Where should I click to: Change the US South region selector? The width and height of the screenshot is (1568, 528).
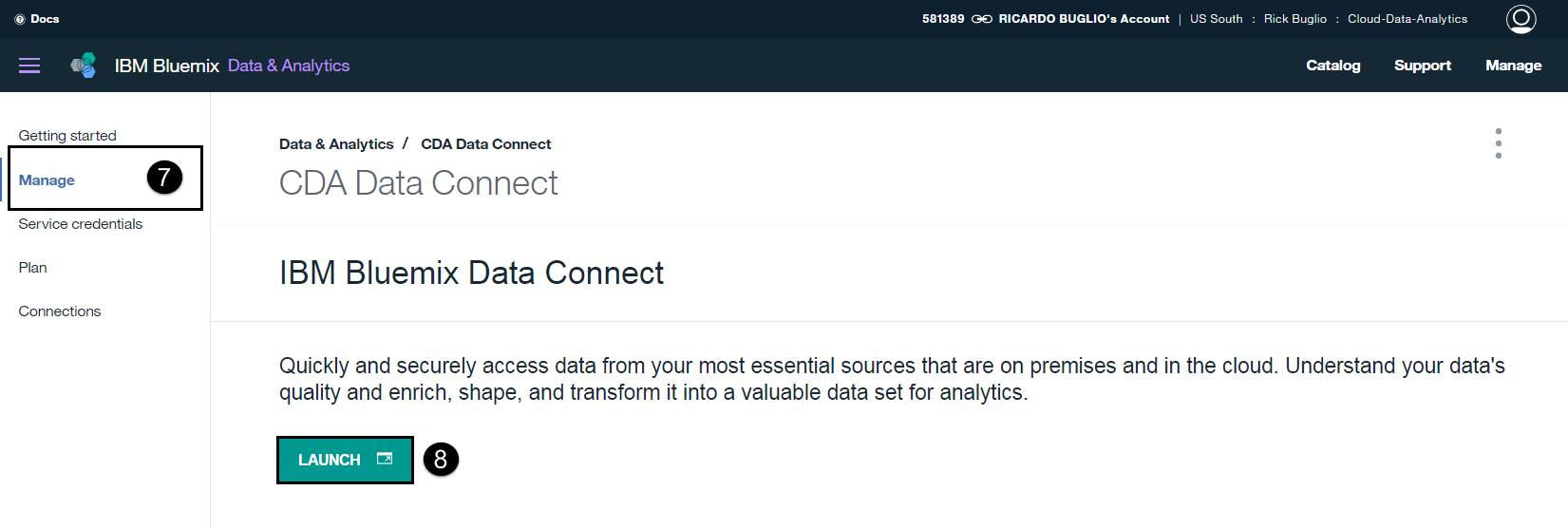tap(1216, 19)
